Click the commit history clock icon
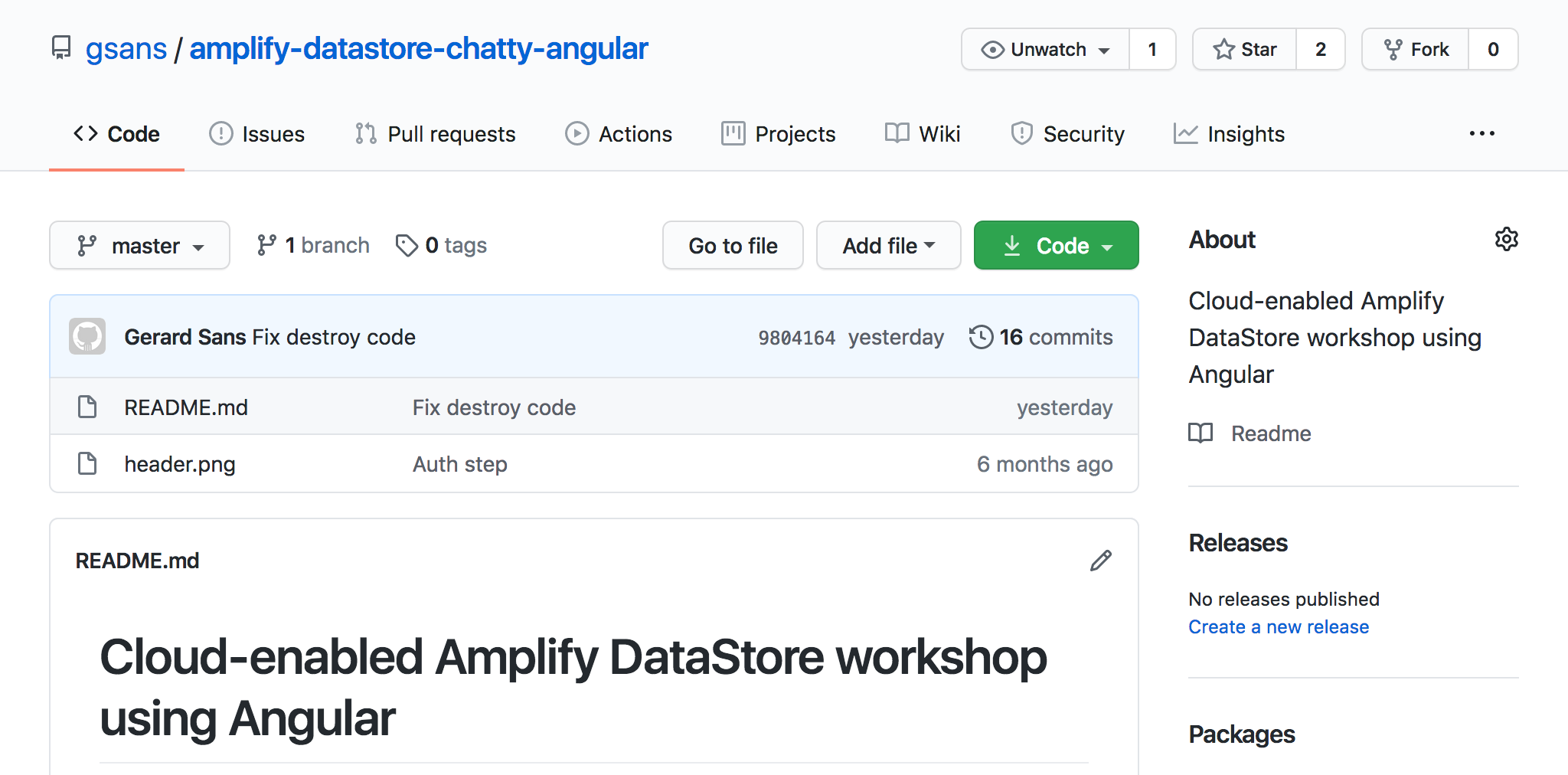The image size is (1568, 775). point(981,337)
